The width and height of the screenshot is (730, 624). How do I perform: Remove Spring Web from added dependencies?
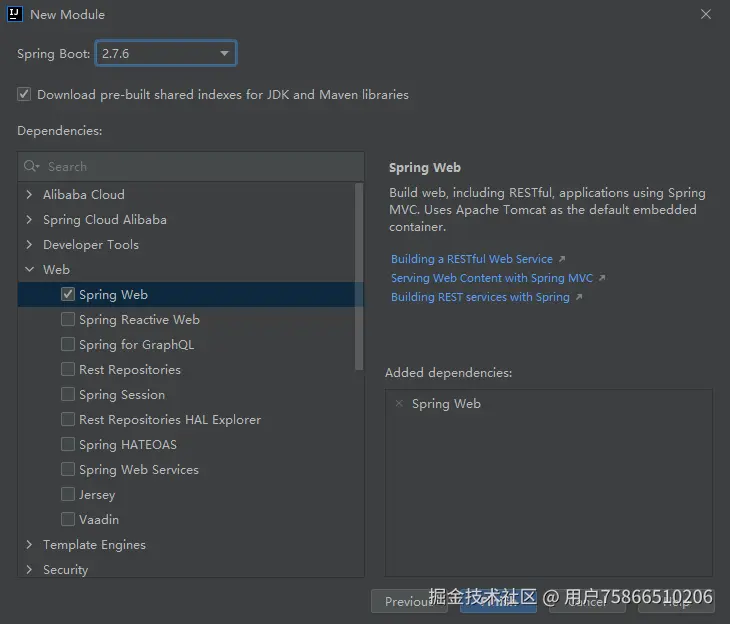coord(399,403)
